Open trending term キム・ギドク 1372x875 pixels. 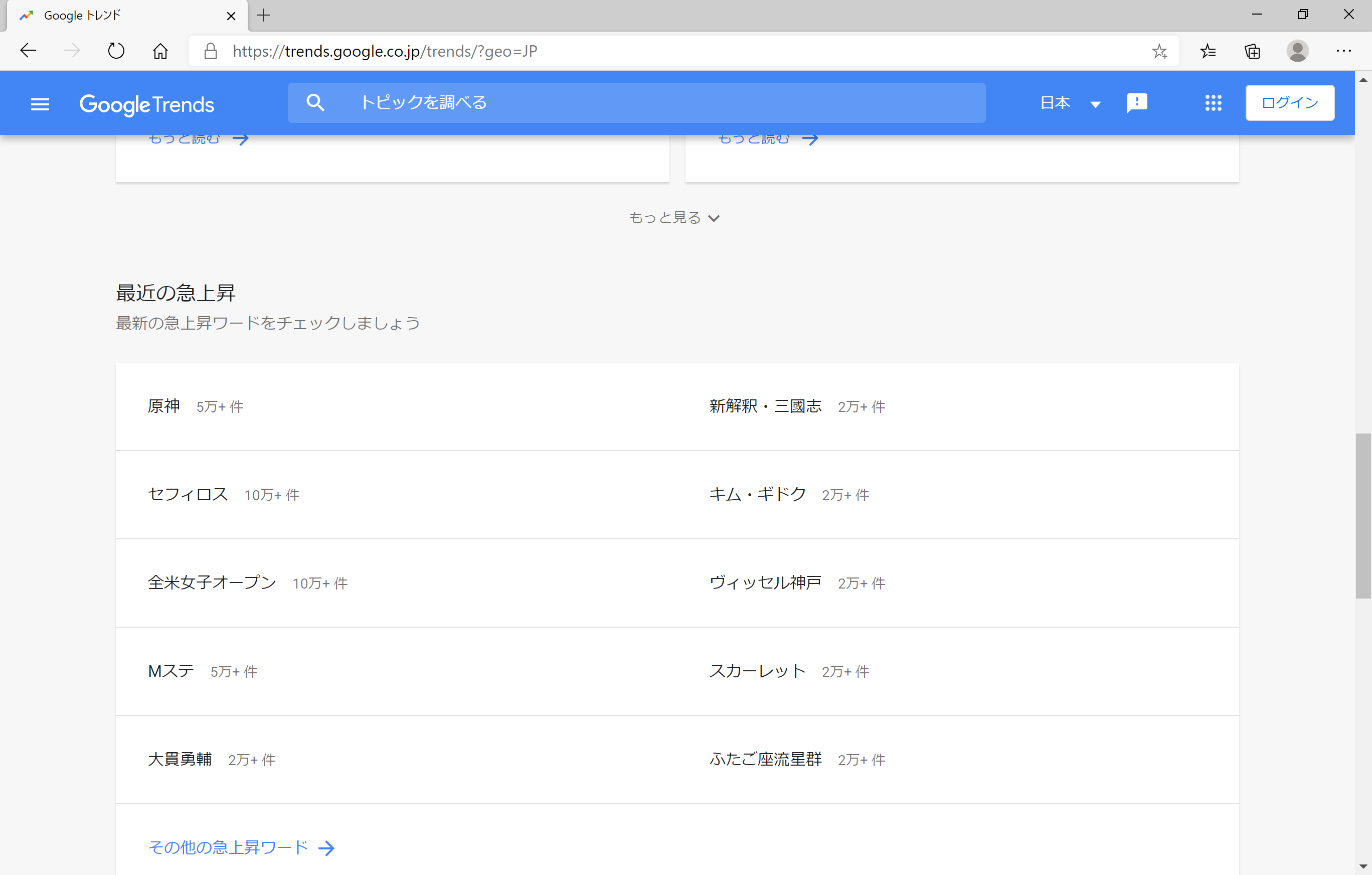coord(757,494)
